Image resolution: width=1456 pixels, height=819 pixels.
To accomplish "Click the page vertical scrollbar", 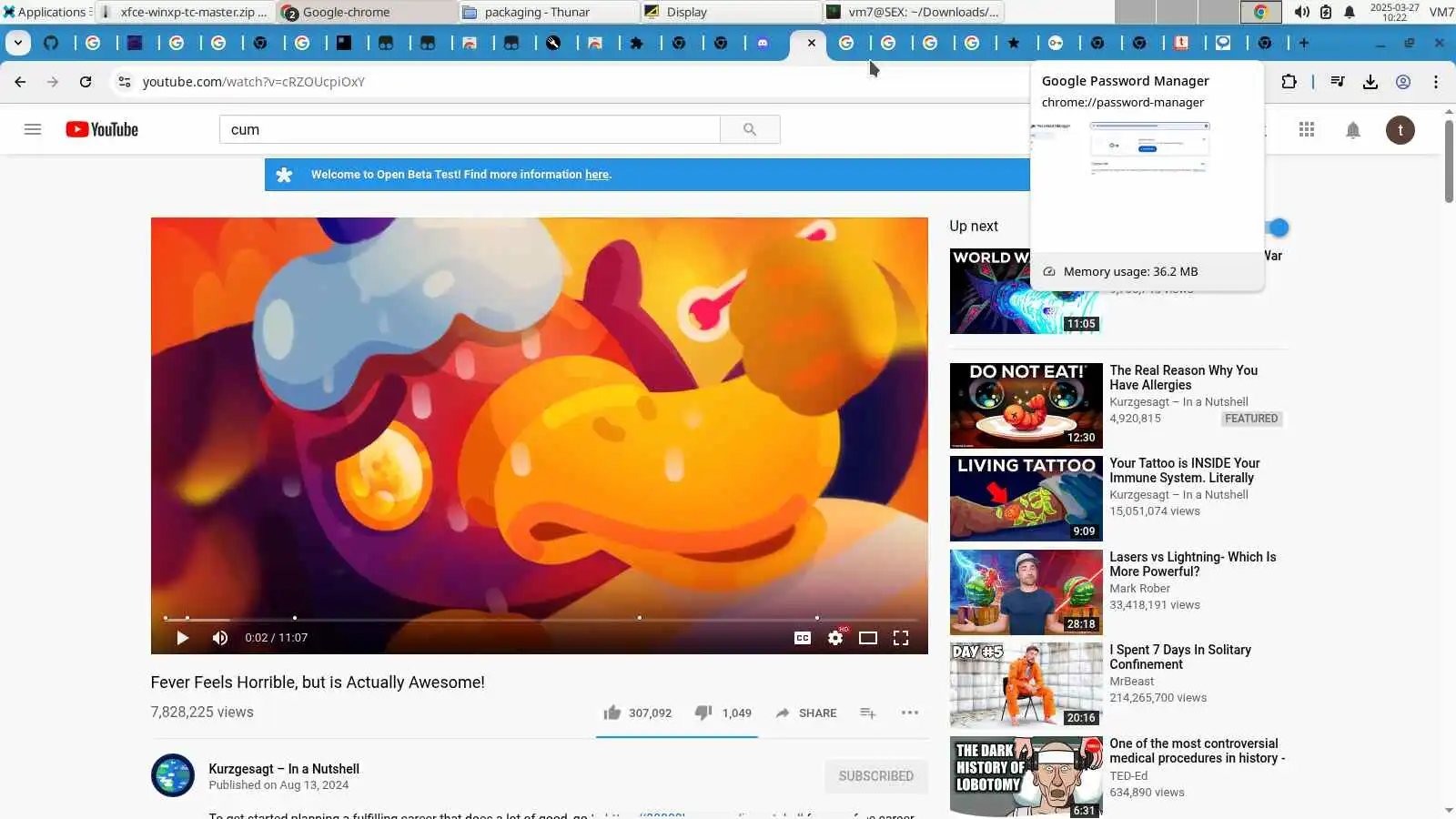I will (x=1449, y=161).
